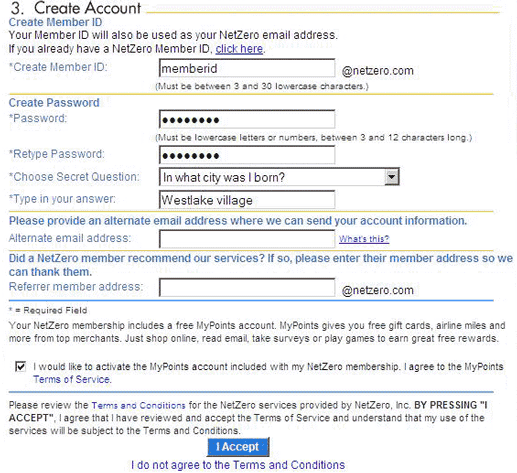Click the 'Create Password' section heading
This screenshot has width=517, height=473.
pyautogui.click(x=54, y=103)
